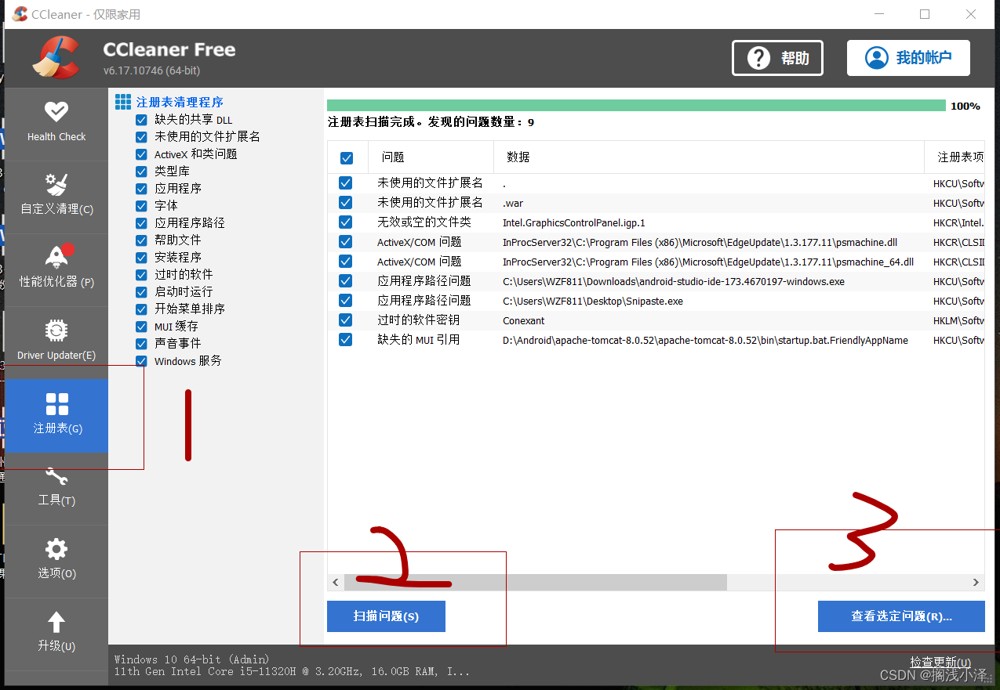Uncheck 未使用的文件扩展名 option in left list

point(142,137)
